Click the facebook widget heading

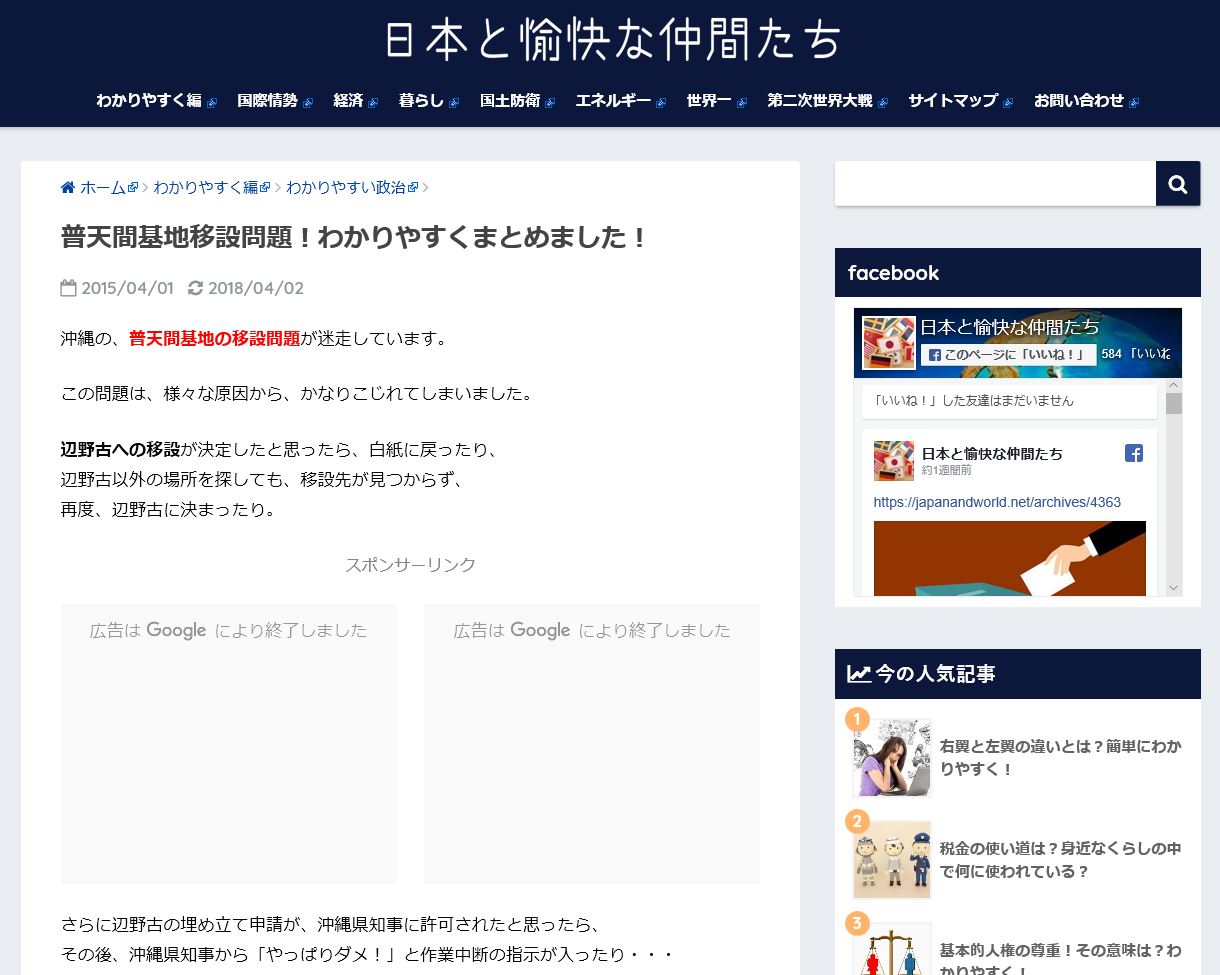(893, 273)
